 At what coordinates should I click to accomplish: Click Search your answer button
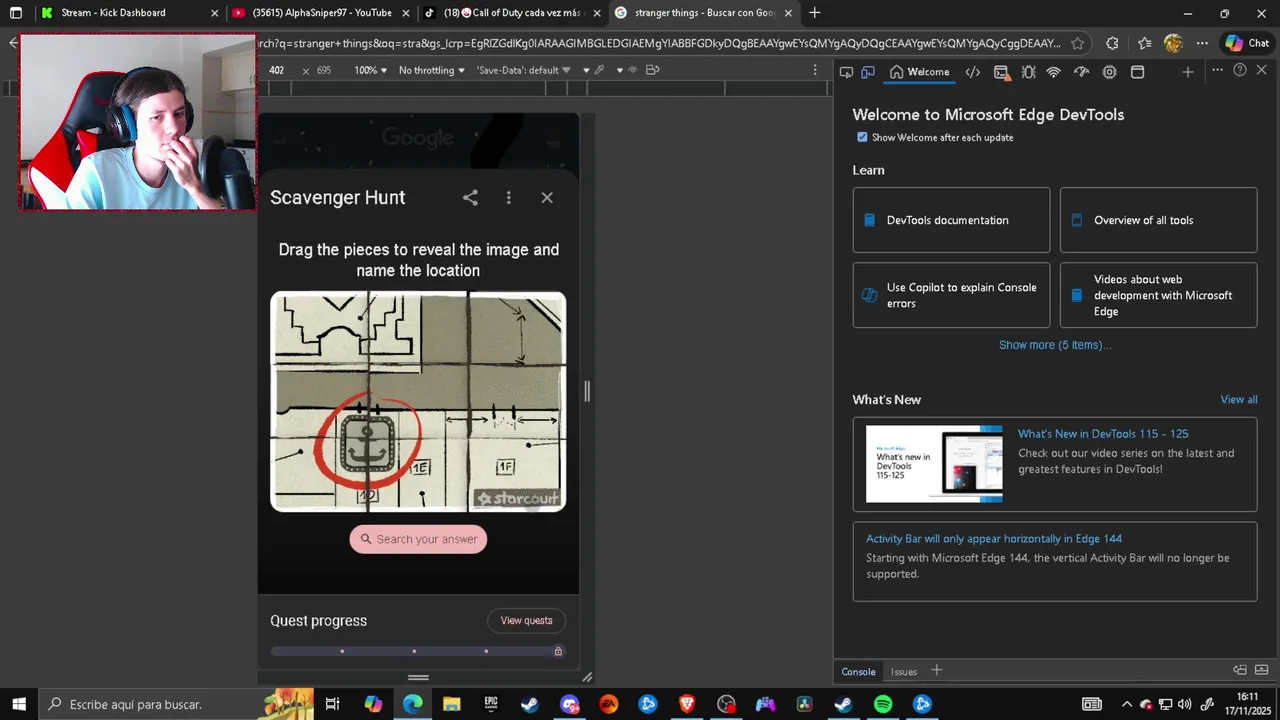[418, 539]
